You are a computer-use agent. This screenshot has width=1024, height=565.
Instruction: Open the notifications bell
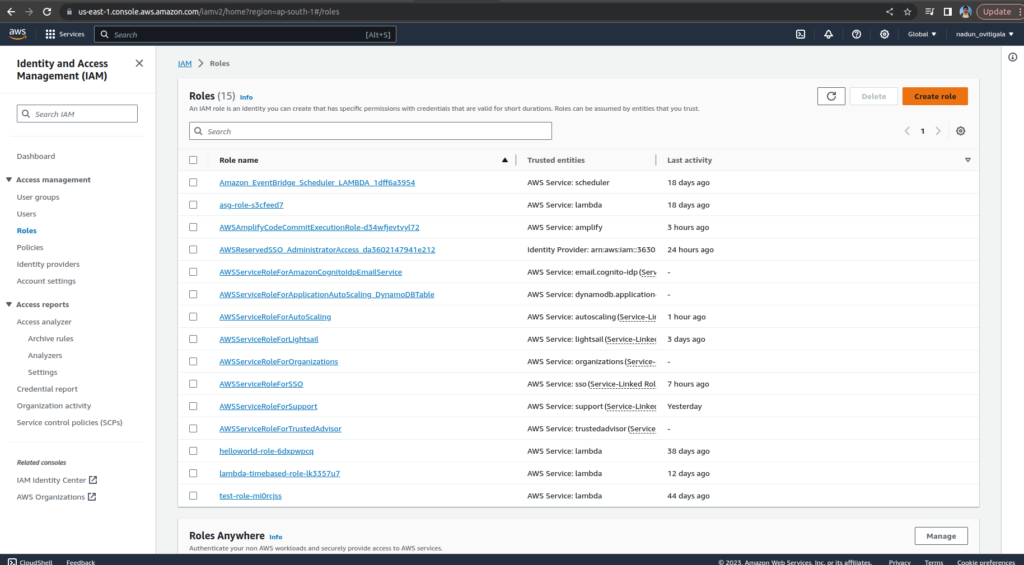(x=828, y=34)
